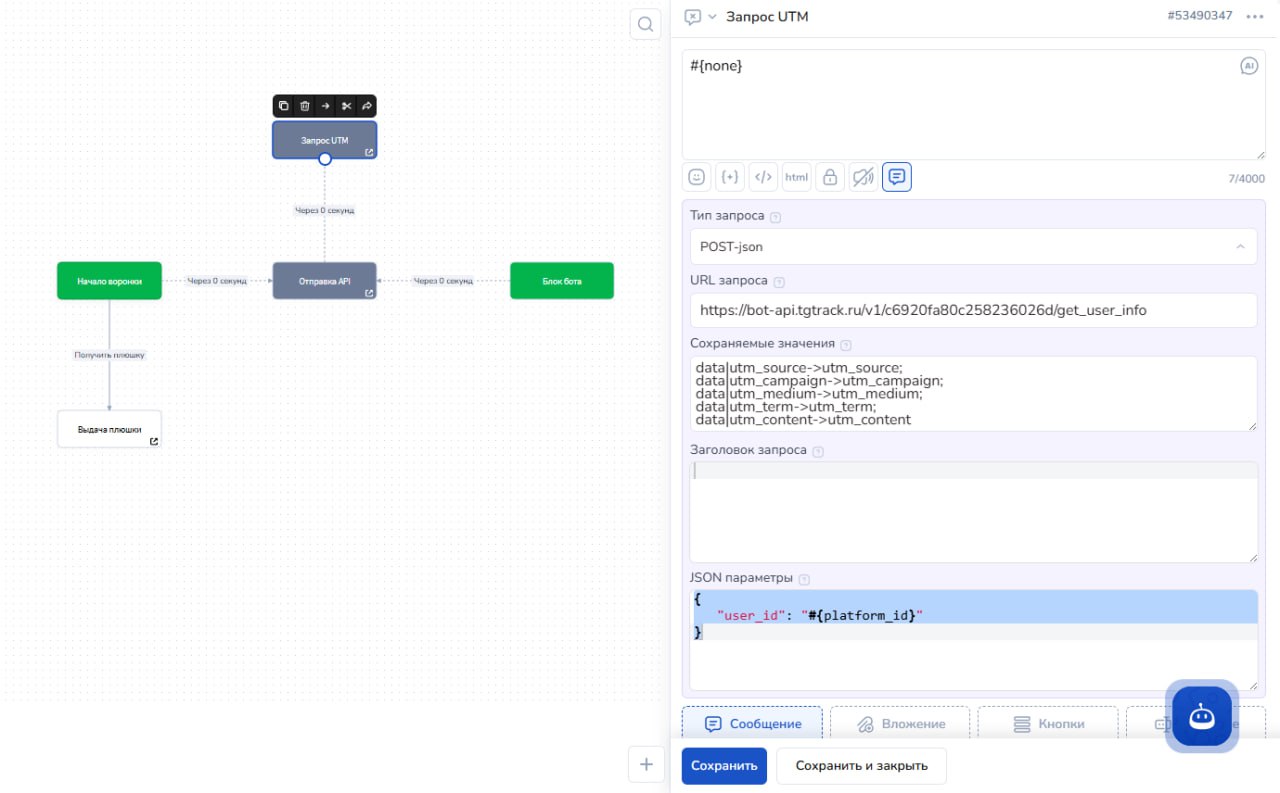Toggle the muted notification sound button
Image resolution: width=1280 pixels, height=793 pixels.
(862, 177)
